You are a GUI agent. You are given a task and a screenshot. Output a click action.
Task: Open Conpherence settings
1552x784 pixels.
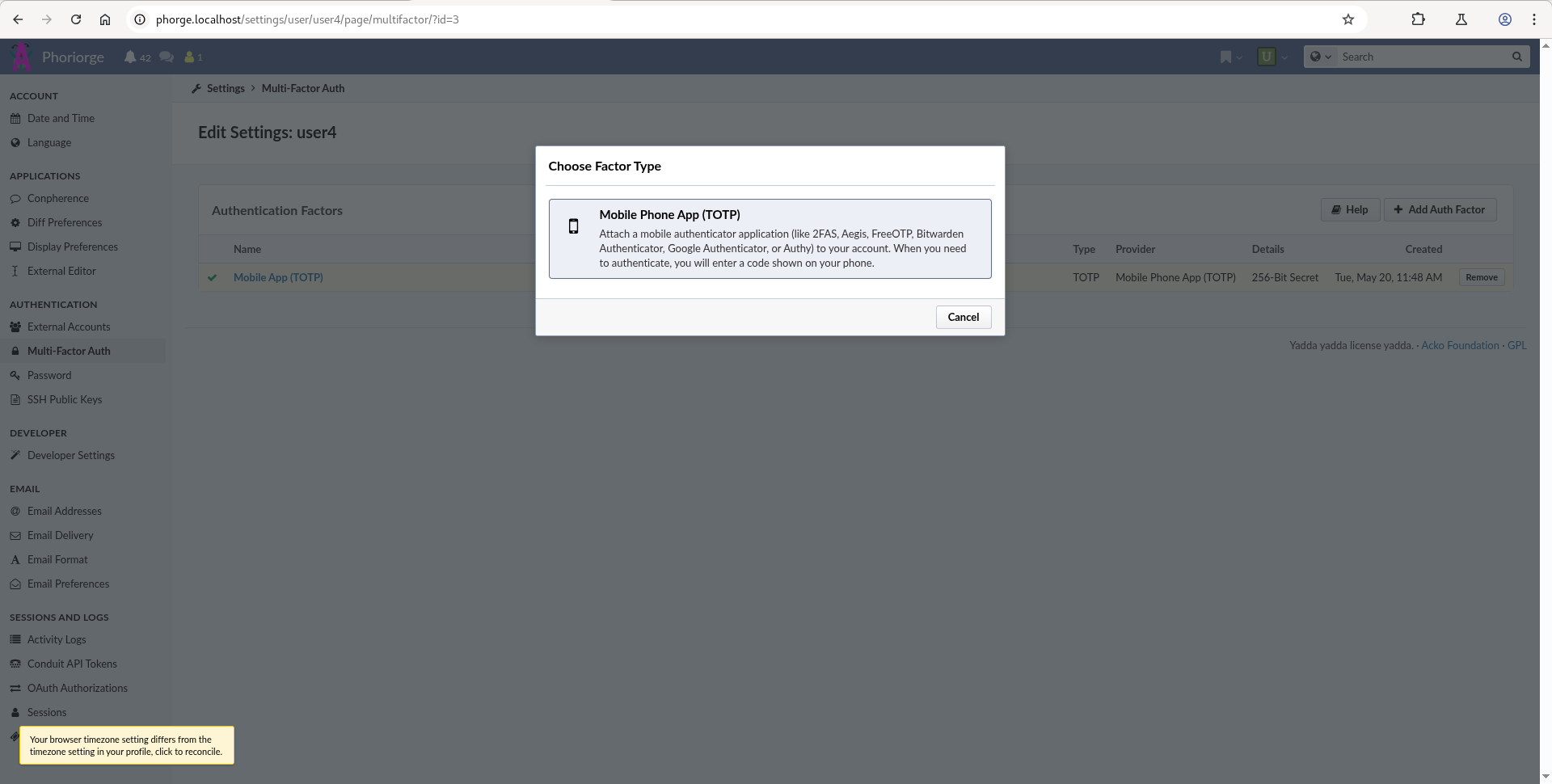coord(58,198)
